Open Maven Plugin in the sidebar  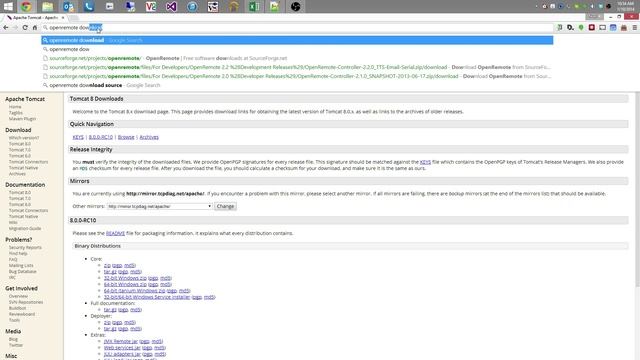(22, 119)
